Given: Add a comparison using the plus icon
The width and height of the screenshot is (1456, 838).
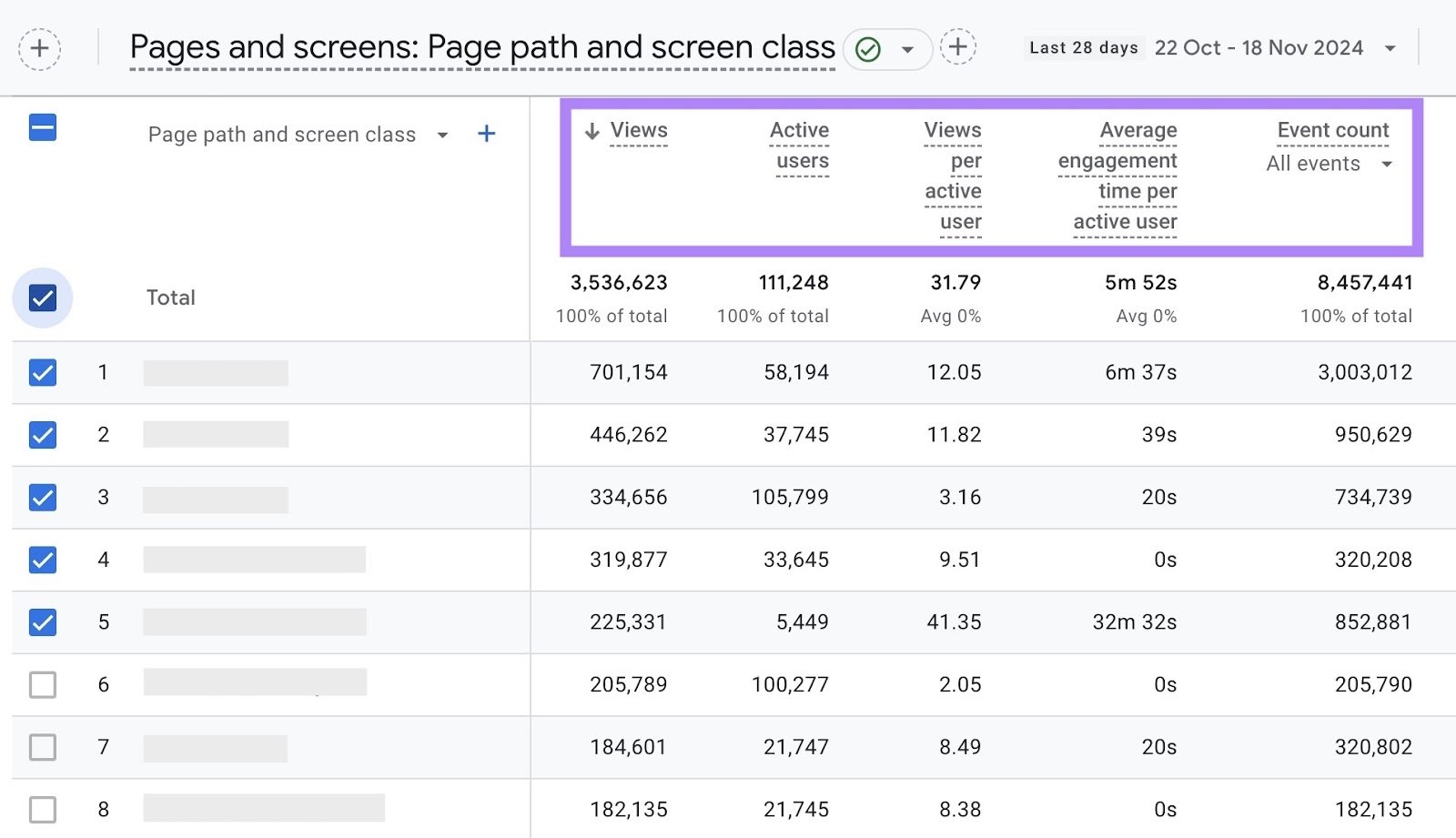Looking at the screenshot, I should [x=39, y=48].
